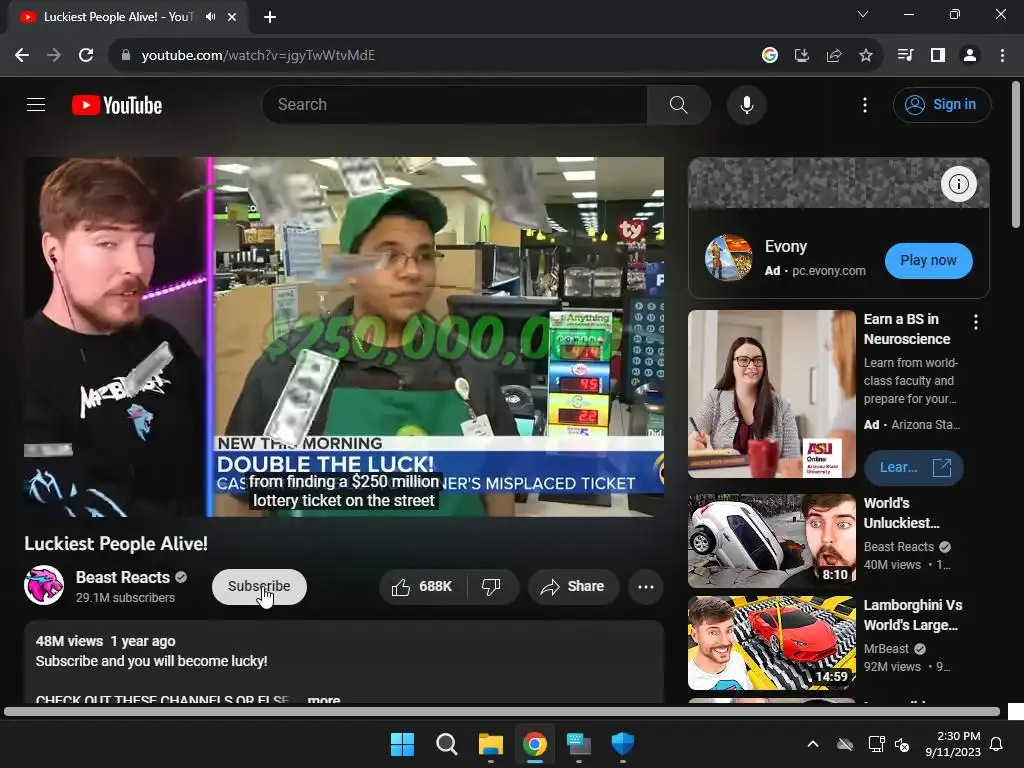The image size is (1024, 768).
Task: Click the muted volume tray icon
Action: tap(902, 744)
